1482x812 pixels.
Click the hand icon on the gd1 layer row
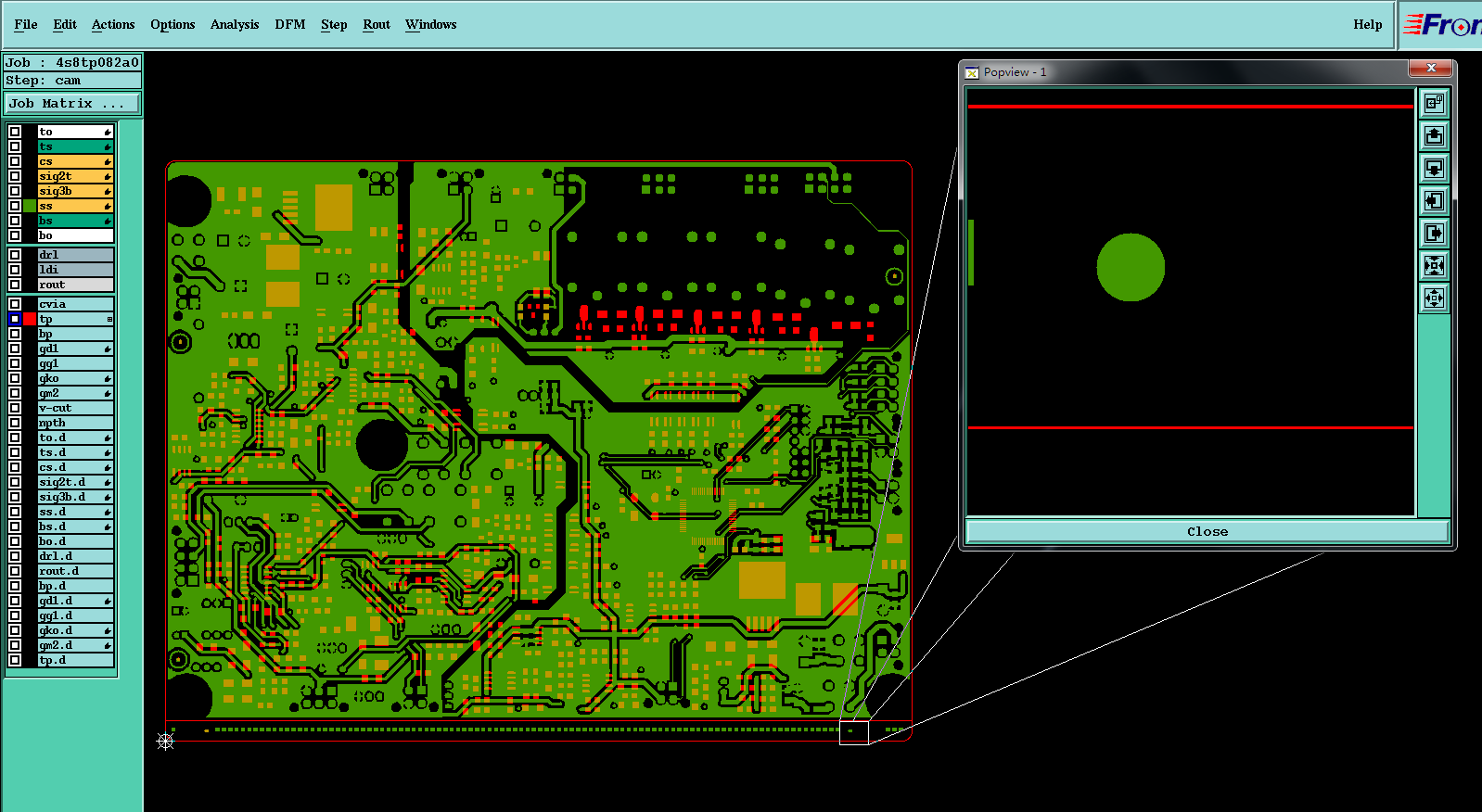click(x=108, y=349)
